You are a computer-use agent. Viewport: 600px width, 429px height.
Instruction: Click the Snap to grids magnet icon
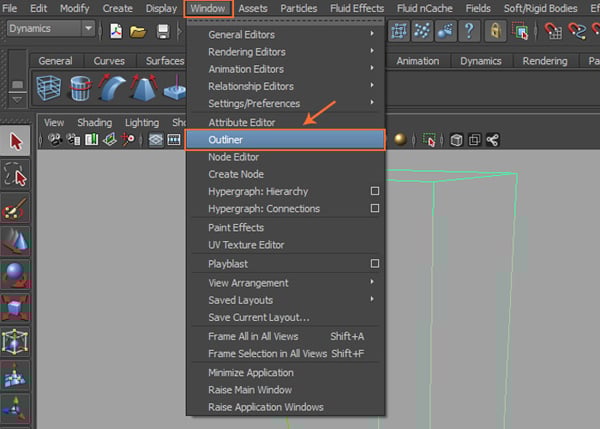tap(552, 31)
